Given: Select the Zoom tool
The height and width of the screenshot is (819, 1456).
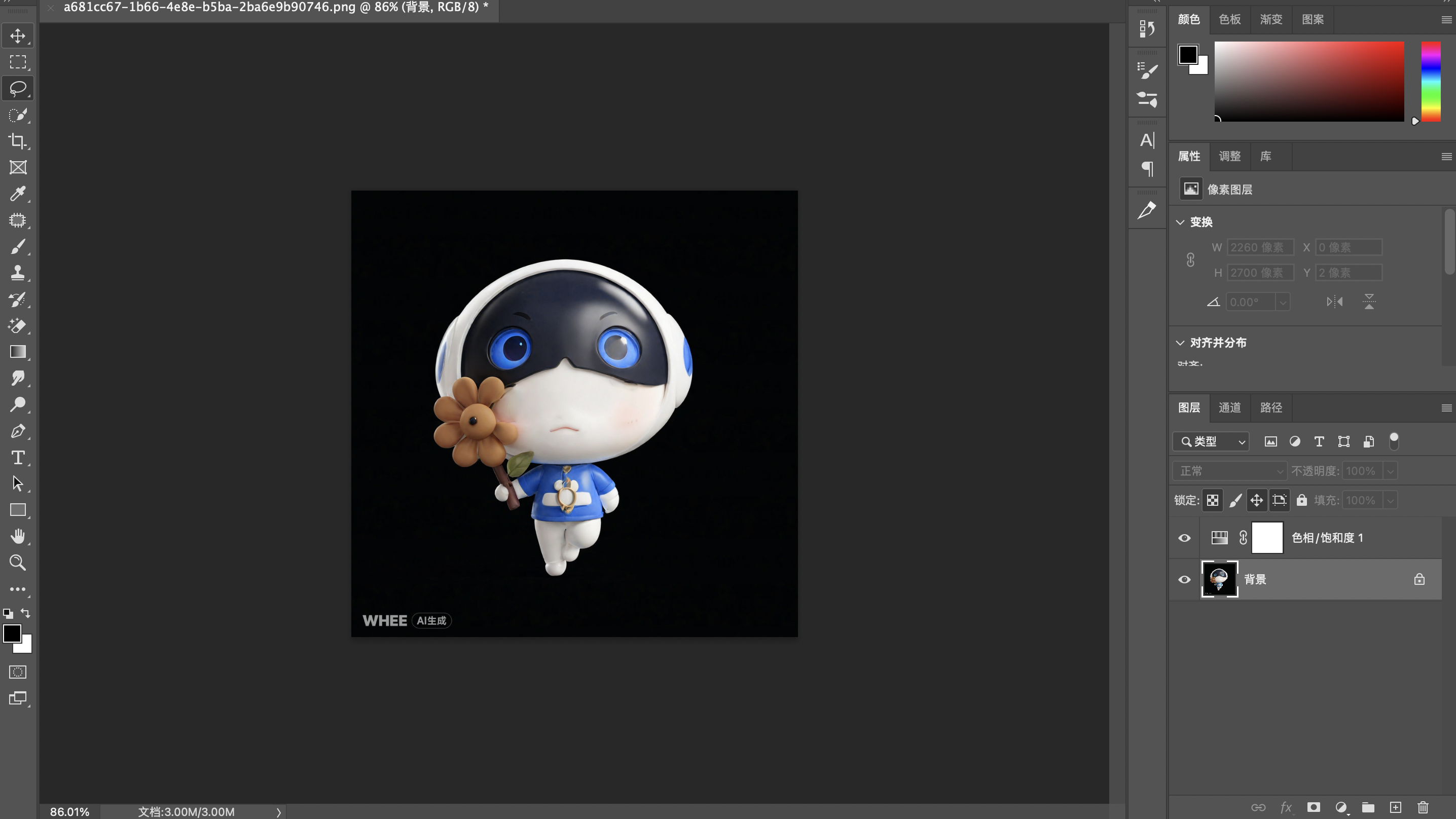Looking at the screenshot, I should pyautogui.click(x=18, y=563).
